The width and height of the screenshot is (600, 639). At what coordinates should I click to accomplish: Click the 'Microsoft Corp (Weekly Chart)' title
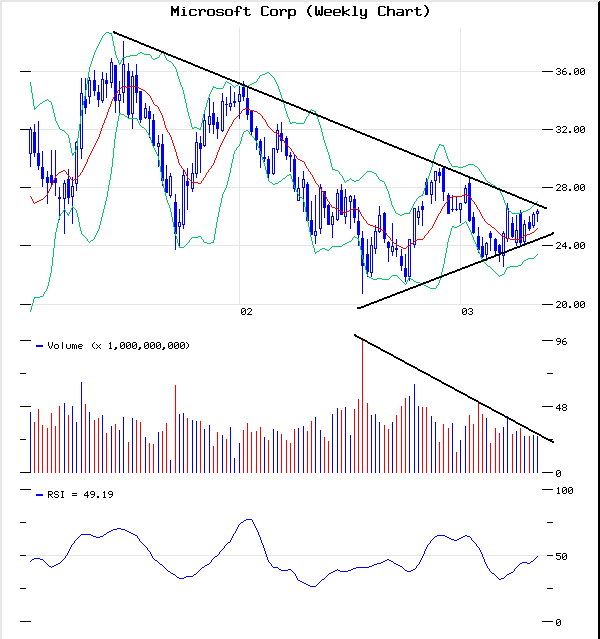(x=300, y=11)
